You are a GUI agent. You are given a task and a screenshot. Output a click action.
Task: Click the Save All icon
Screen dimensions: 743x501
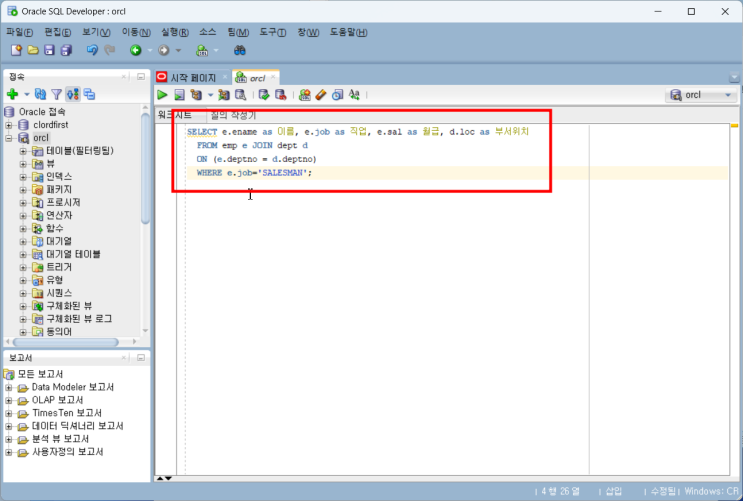click(66, 50)
